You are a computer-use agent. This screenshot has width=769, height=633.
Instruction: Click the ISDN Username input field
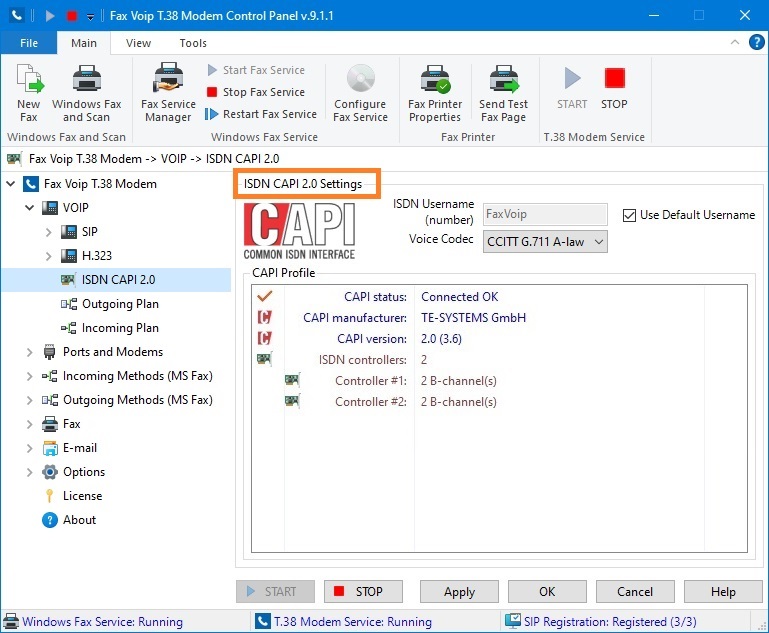point(545,214)
